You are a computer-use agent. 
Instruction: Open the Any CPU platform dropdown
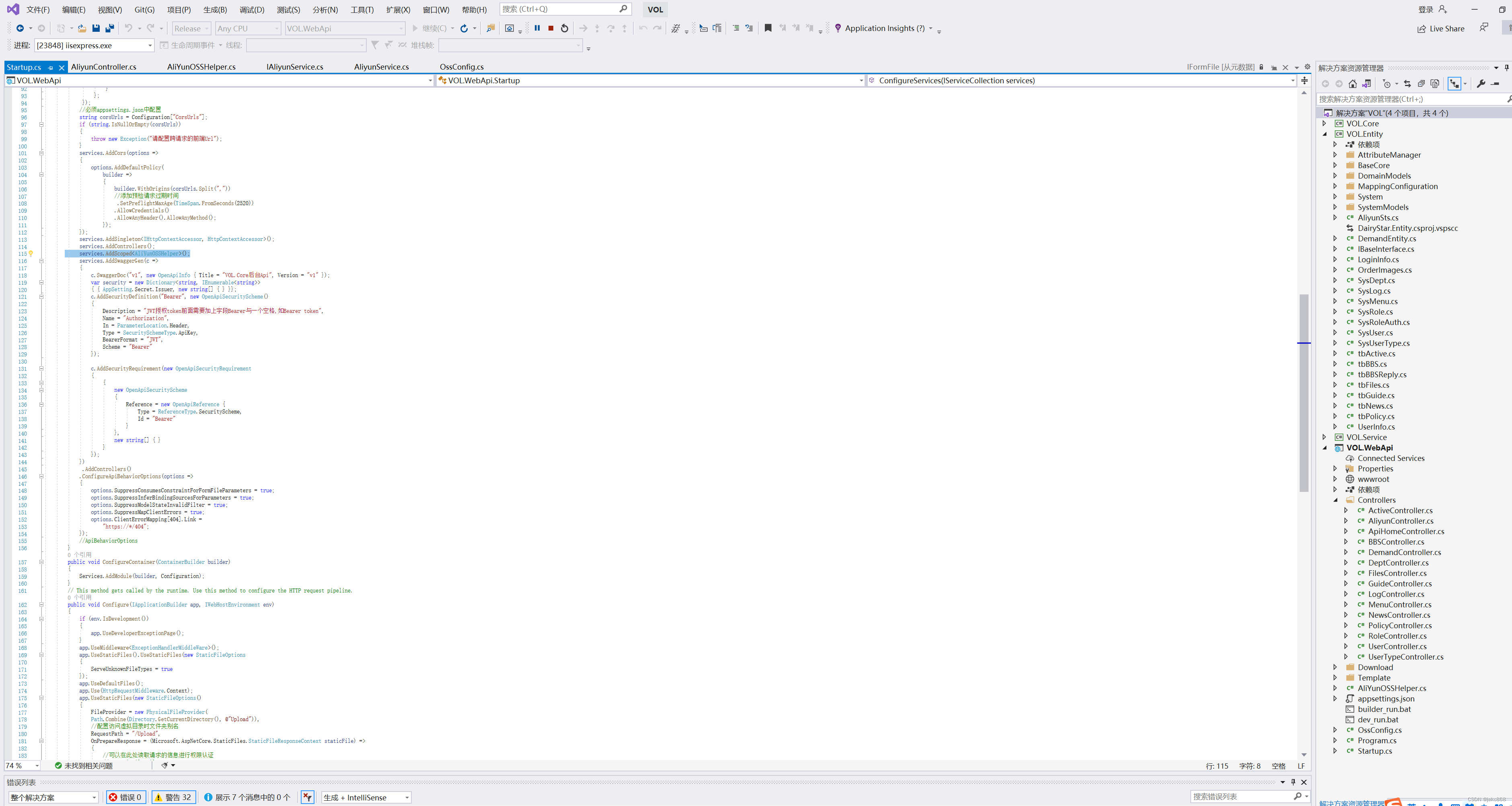248,28
